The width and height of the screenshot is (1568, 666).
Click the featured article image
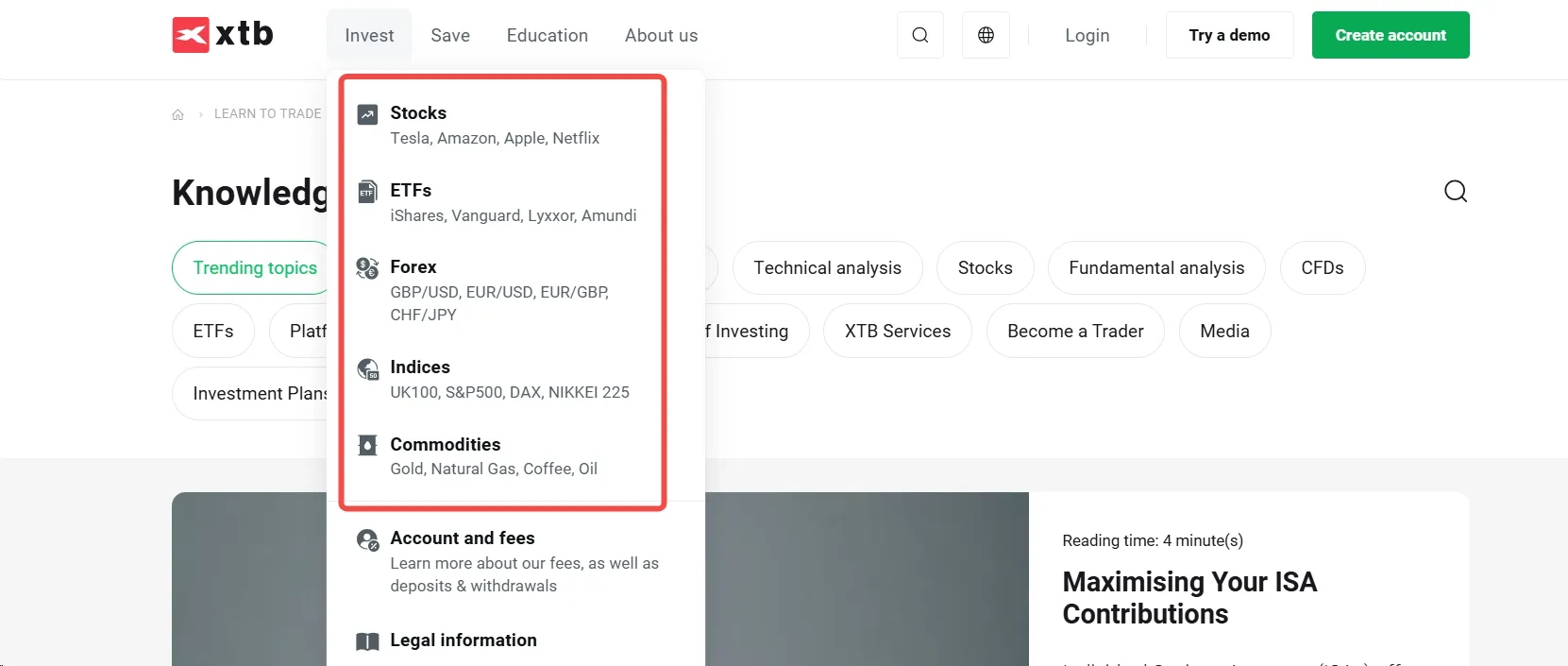point(867,579)
